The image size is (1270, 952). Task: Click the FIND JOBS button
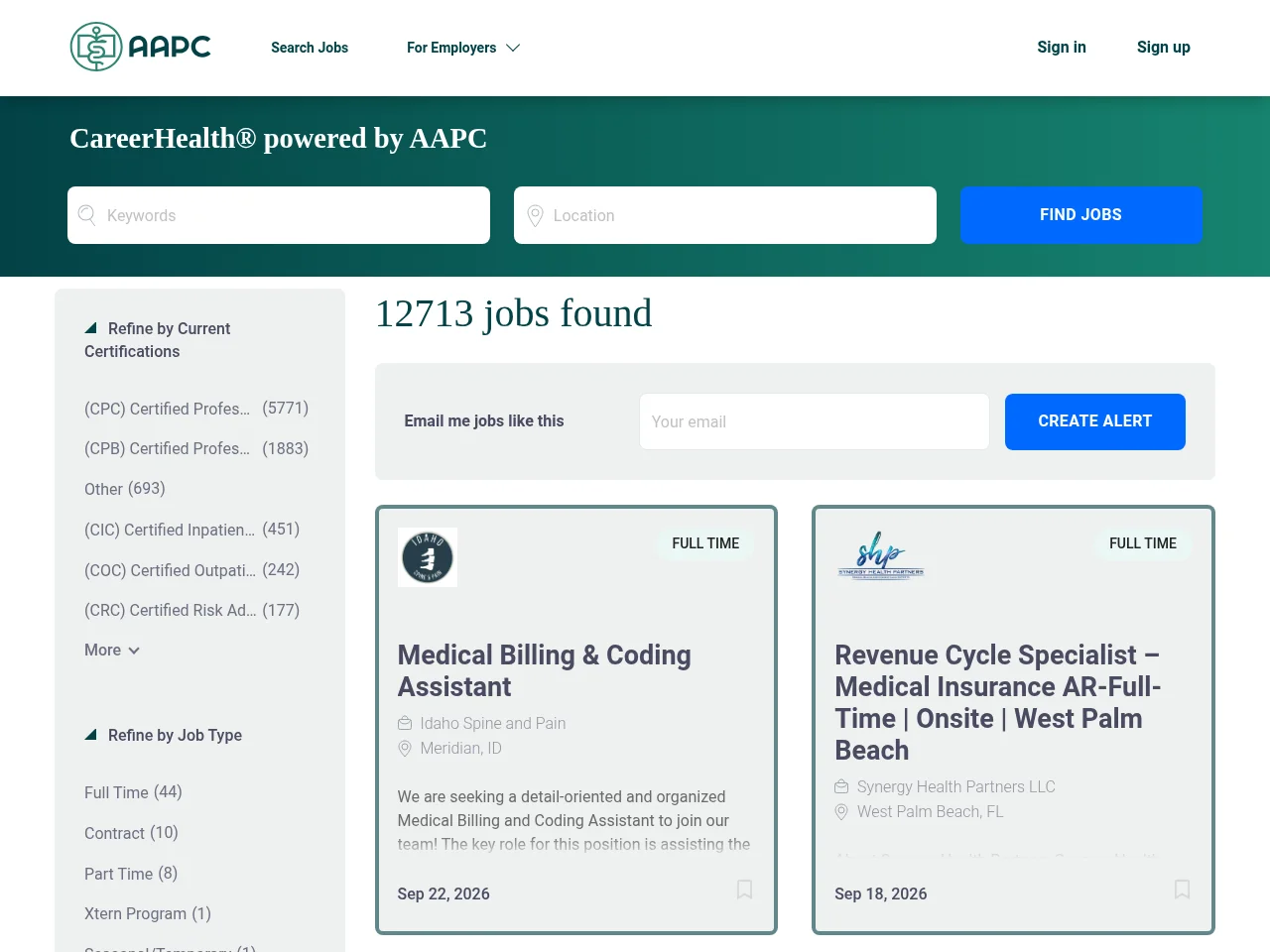(x=1081, y=215)
